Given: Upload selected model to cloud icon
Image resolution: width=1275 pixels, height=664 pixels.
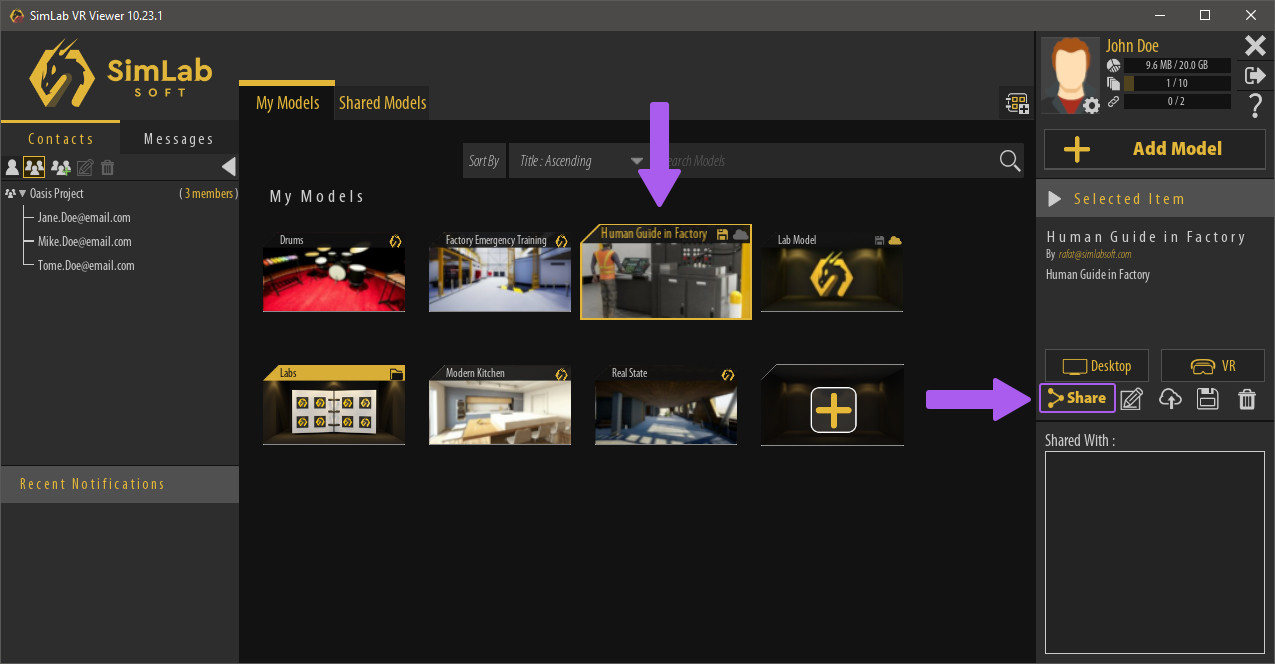Looking at the screenshot, I should (x=1170, y=399).
